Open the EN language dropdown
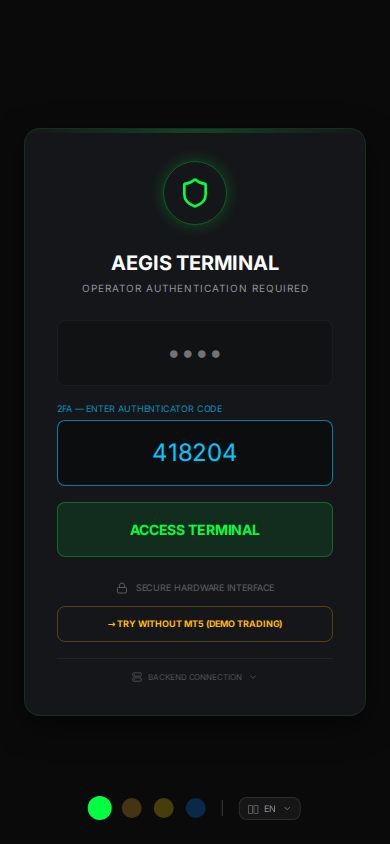390x844 pixels. click(x=270, y=808)
